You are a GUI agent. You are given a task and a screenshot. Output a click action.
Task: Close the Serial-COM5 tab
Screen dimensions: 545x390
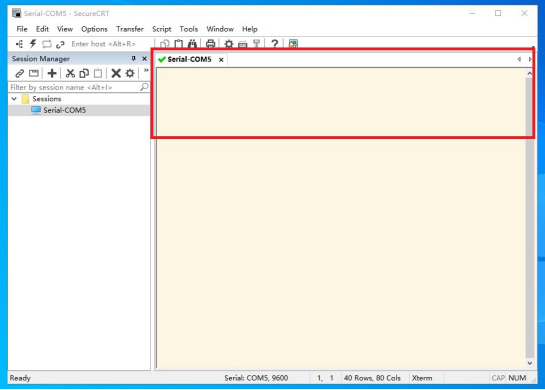tap(221, 60)
